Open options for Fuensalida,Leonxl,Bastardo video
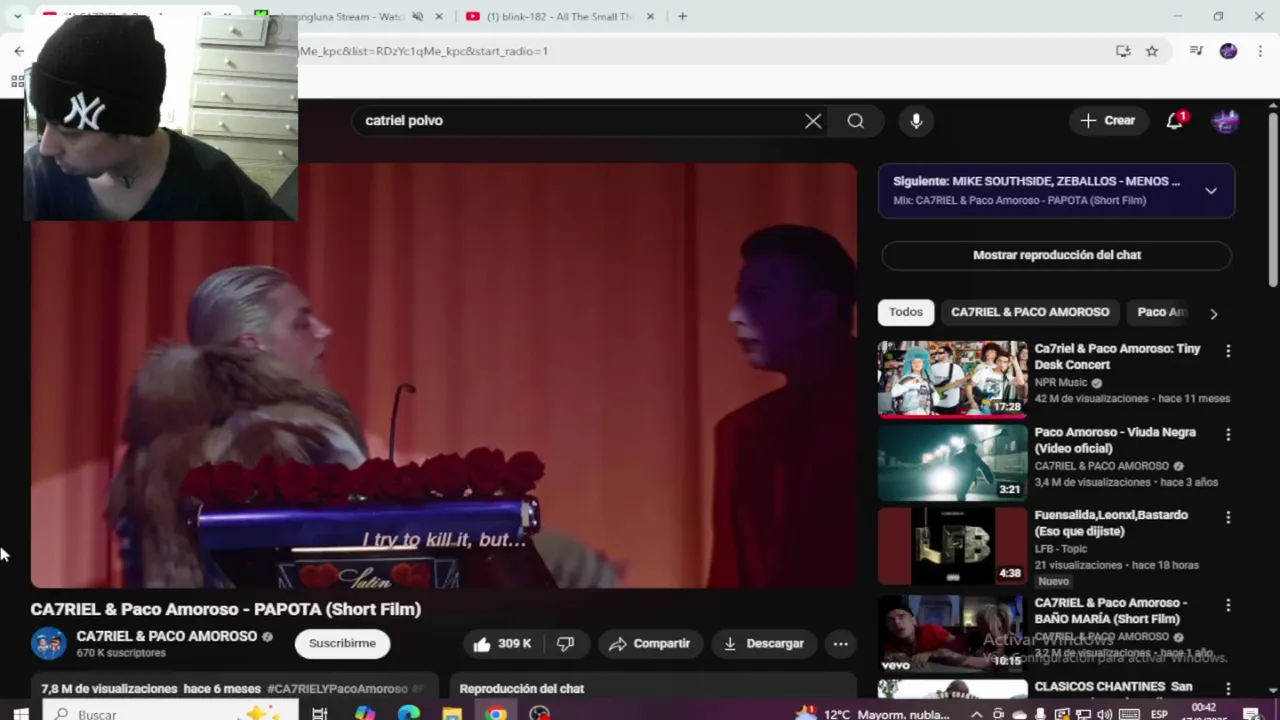The width and height of the screenshot is (1280, 720). (x=1228, y=517)
